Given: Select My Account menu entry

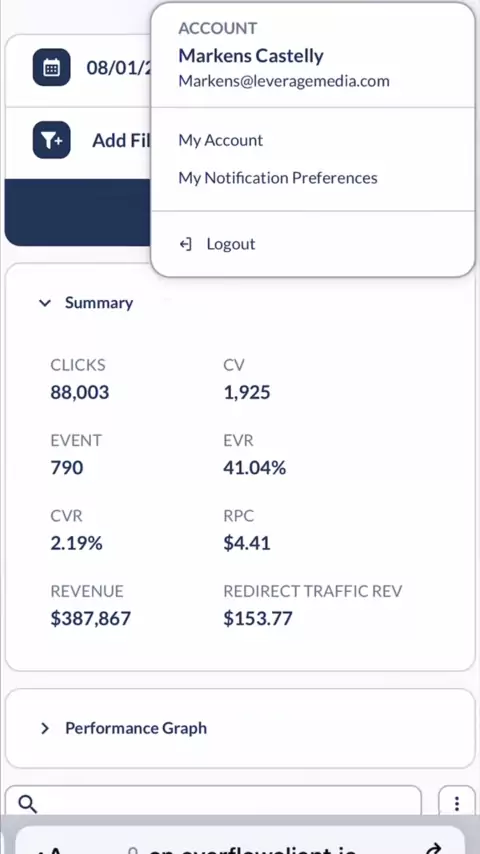Looking at the screenshot, I should (221, 141).
